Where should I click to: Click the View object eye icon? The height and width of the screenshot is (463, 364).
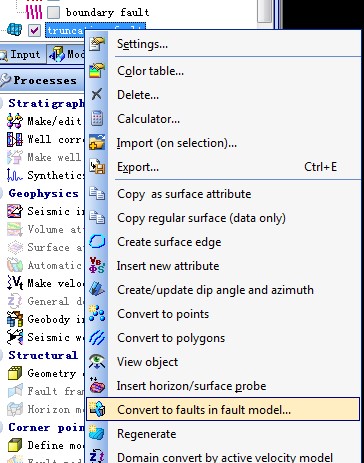pos(97,362)
